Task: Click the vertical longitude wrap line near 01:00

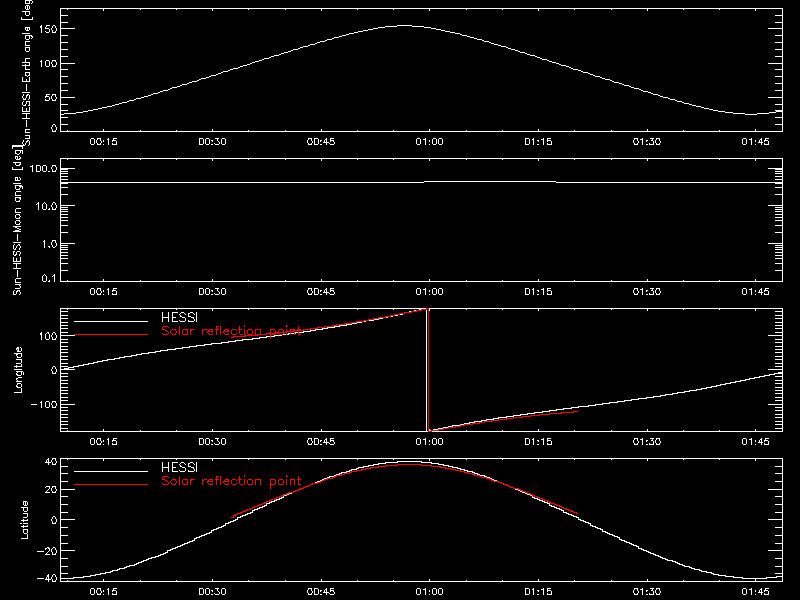Action: [x=427, y=370]
